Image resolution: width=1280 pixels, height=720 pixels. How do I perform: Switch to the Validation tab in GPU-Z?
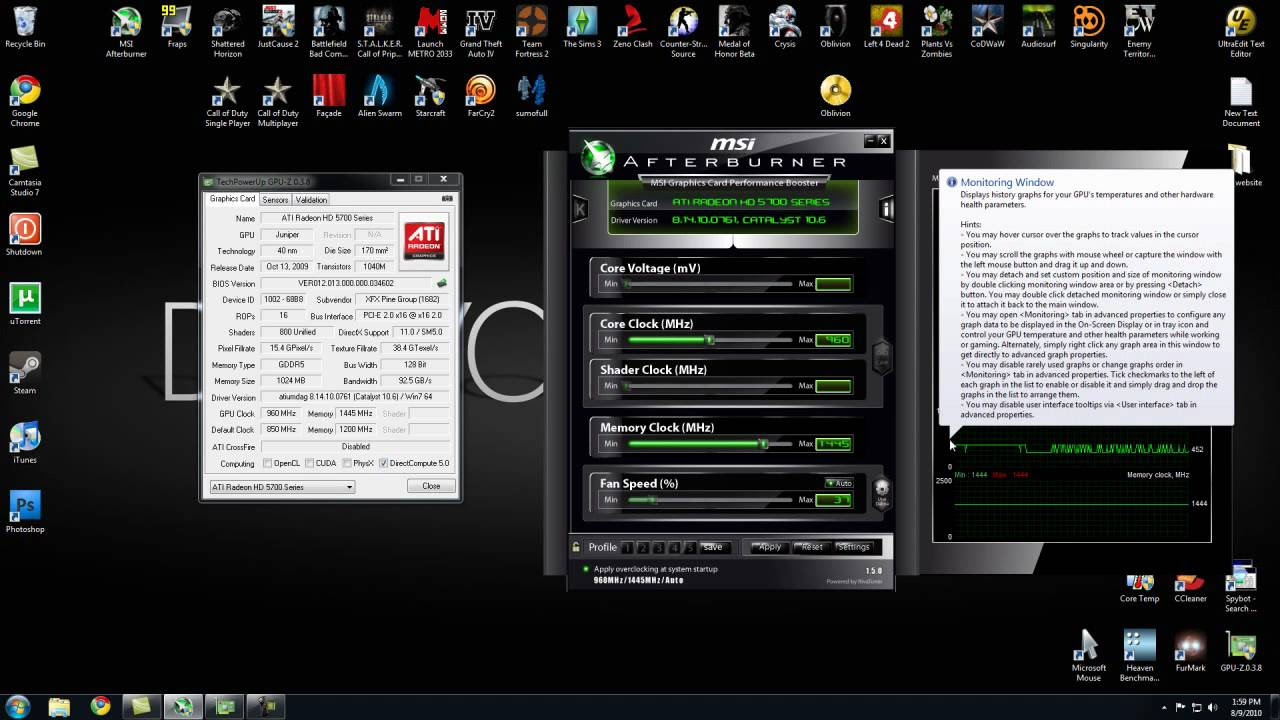[311, 200]
